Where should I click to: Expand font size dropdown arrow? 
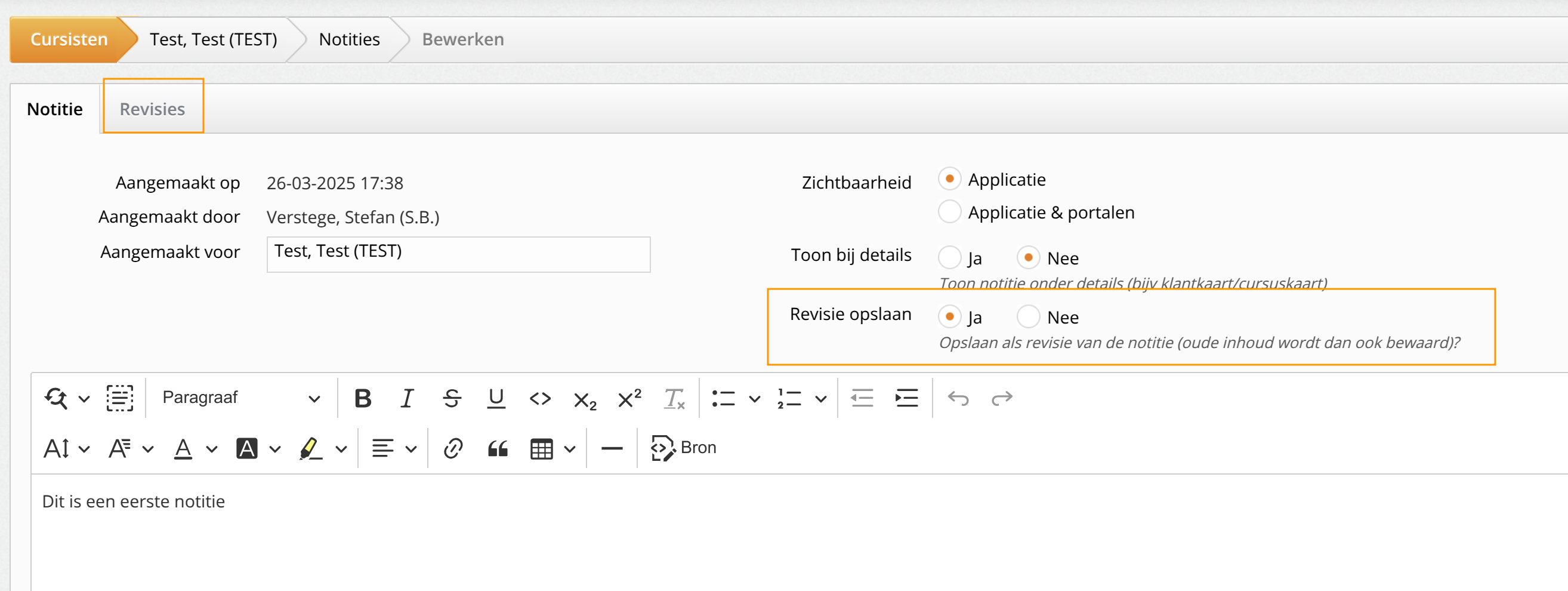(84, 450)
